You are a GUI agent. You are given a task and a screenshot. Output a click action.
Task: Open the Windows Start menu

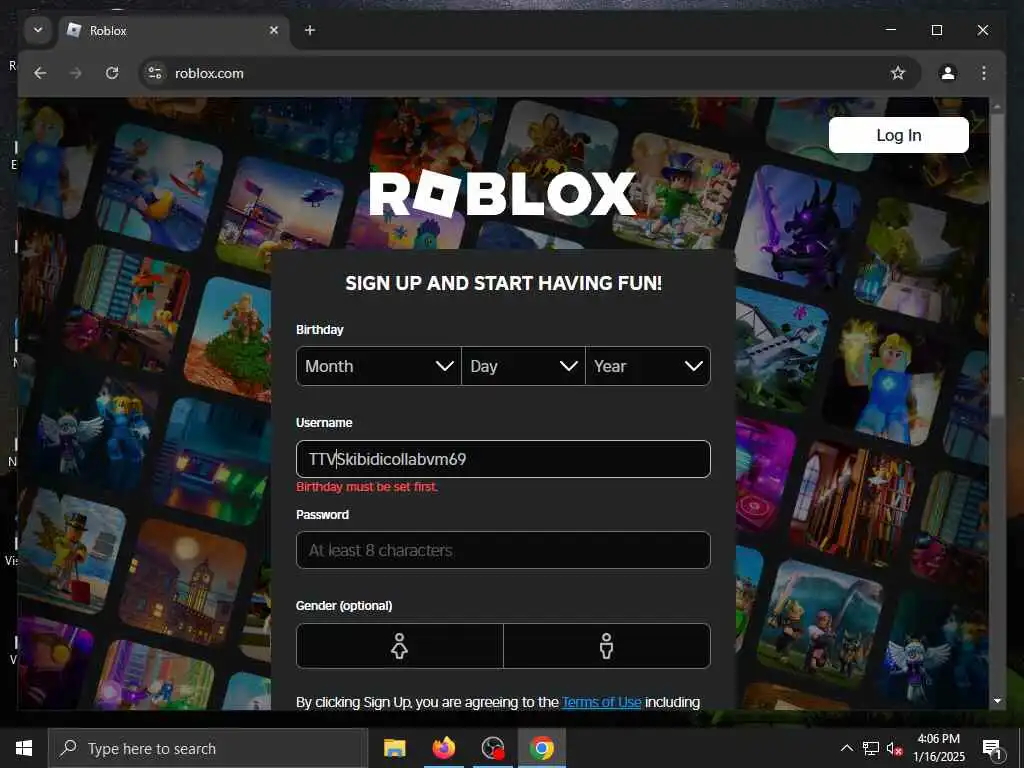[24, 748]
